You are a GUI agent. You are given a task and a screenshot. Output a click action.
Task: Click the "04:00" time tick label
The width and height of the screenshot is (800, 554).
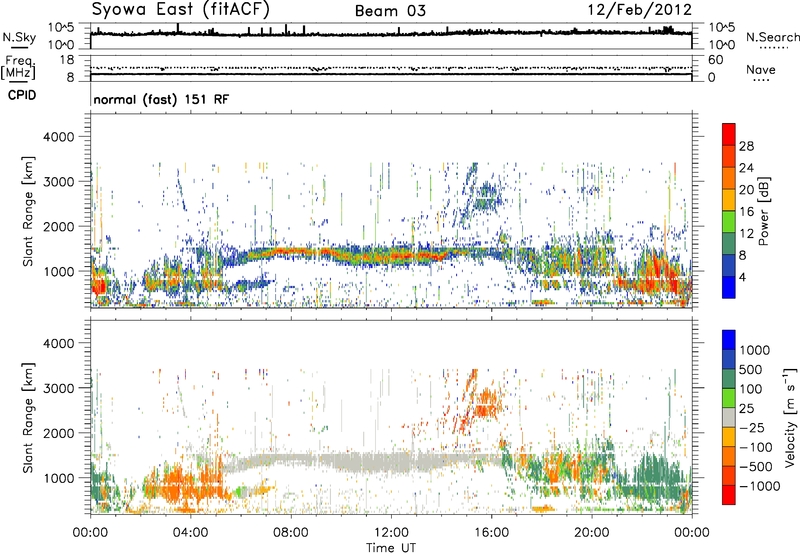(x=191, y=533)
